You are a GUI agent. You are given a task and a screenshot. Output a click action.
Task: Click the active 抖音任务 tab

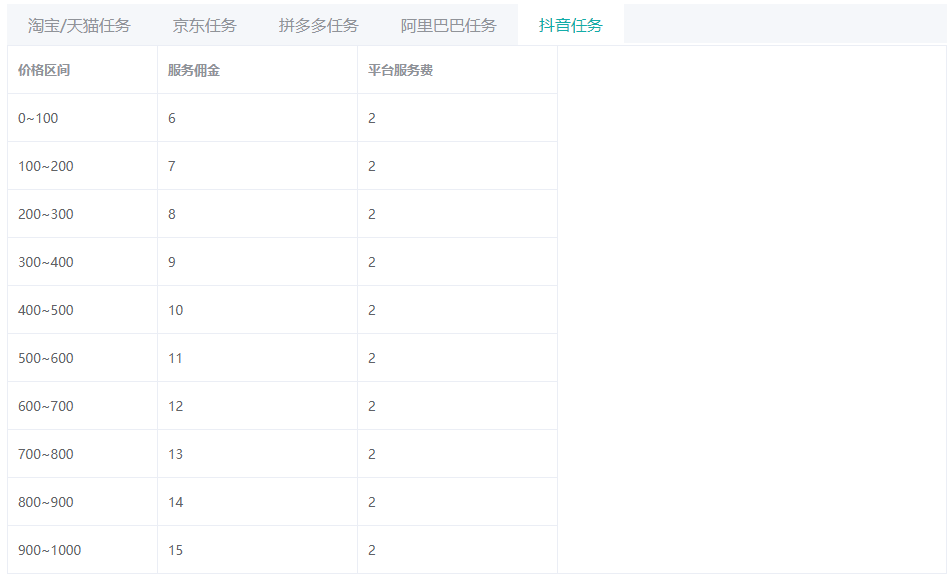[570, 25]
